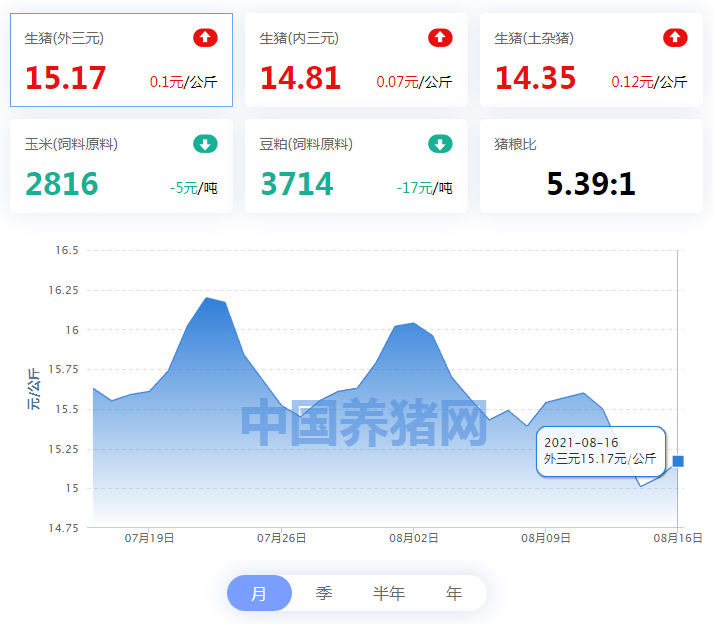Click the 中国养猪网 watermark on chart
The image size is (714, 624).
(x=364, y=422)
